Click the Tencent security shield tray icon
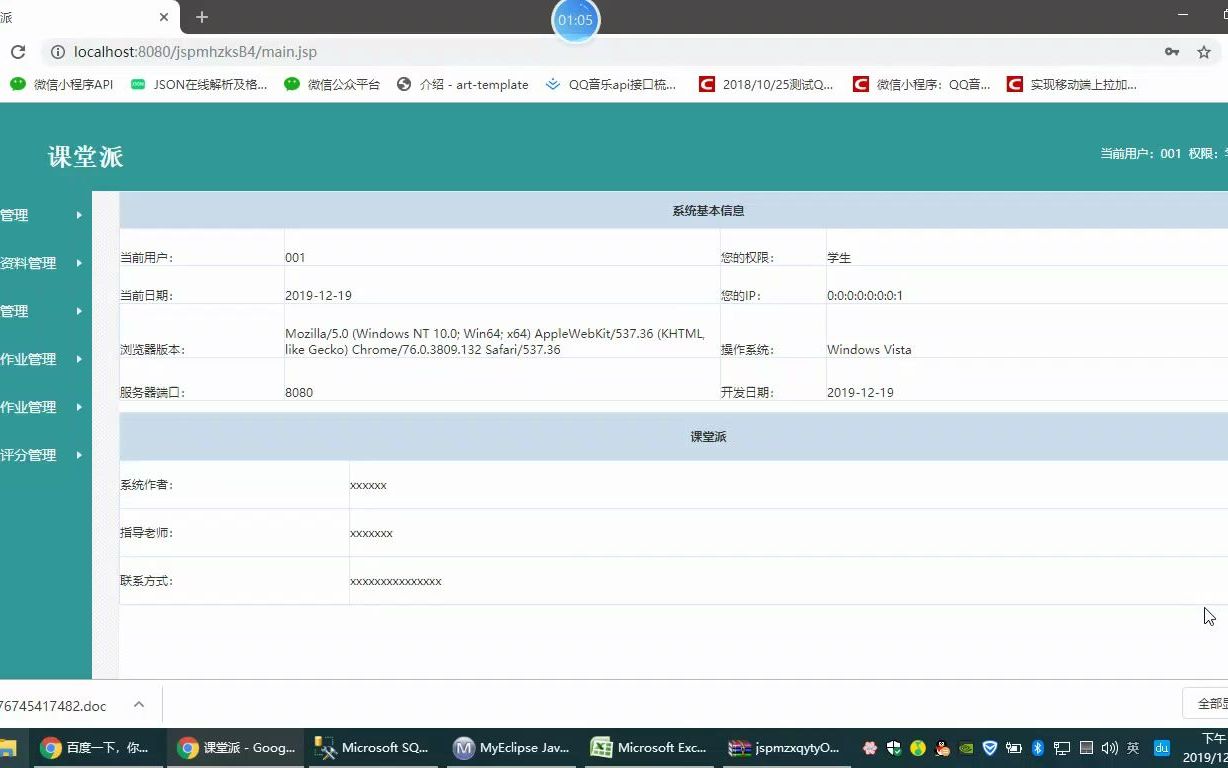Image resolution: width=1228 pixels, height=768 pixels. [990, 747]
